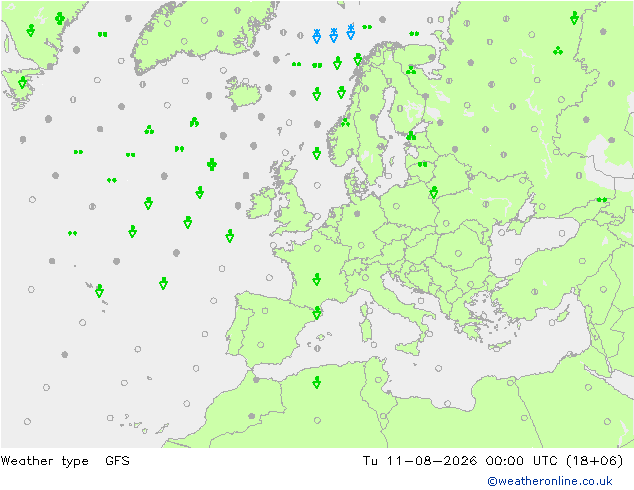This screenshot has width=634, height=490.
Task: Select the open circle symbol over Poland
Action: coord(396,206)
